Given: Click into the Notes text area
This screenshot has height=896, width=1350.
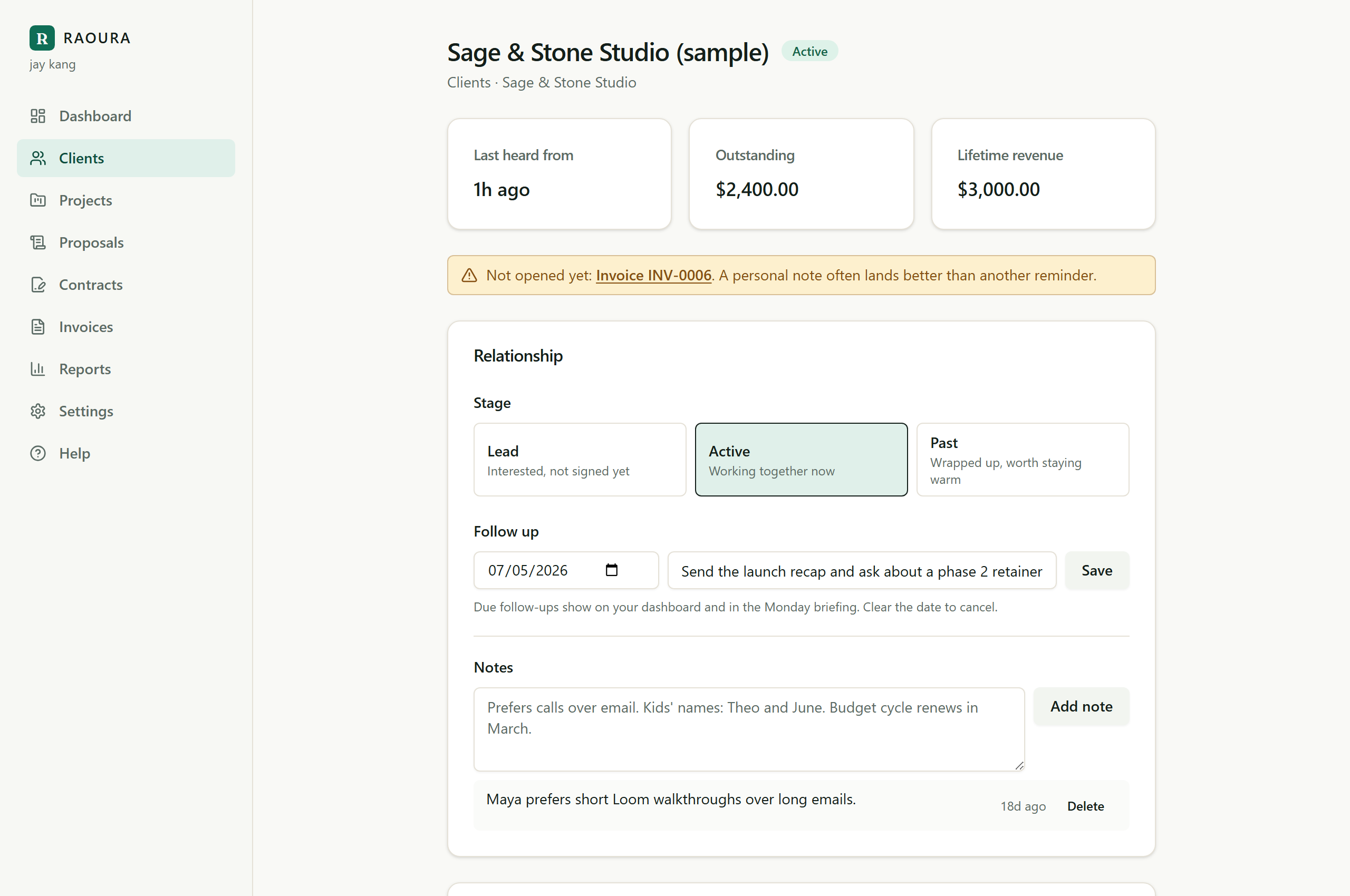Looking at the screenshot, I should [749, 730].
